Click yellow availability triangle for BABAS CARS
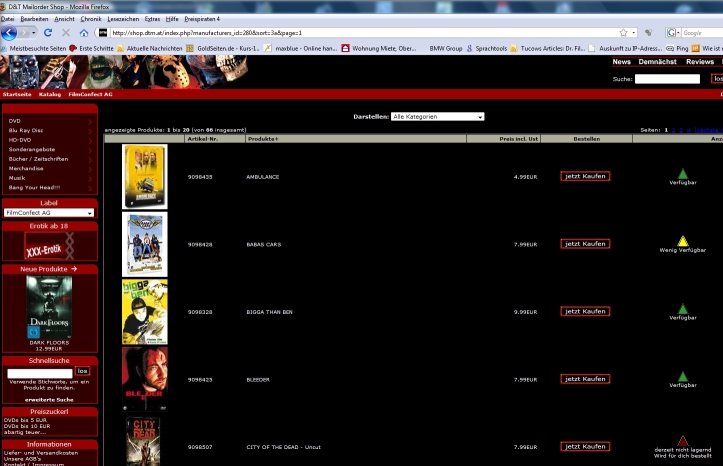Screen dimensions: 723x466 click(x=682, y=242)
